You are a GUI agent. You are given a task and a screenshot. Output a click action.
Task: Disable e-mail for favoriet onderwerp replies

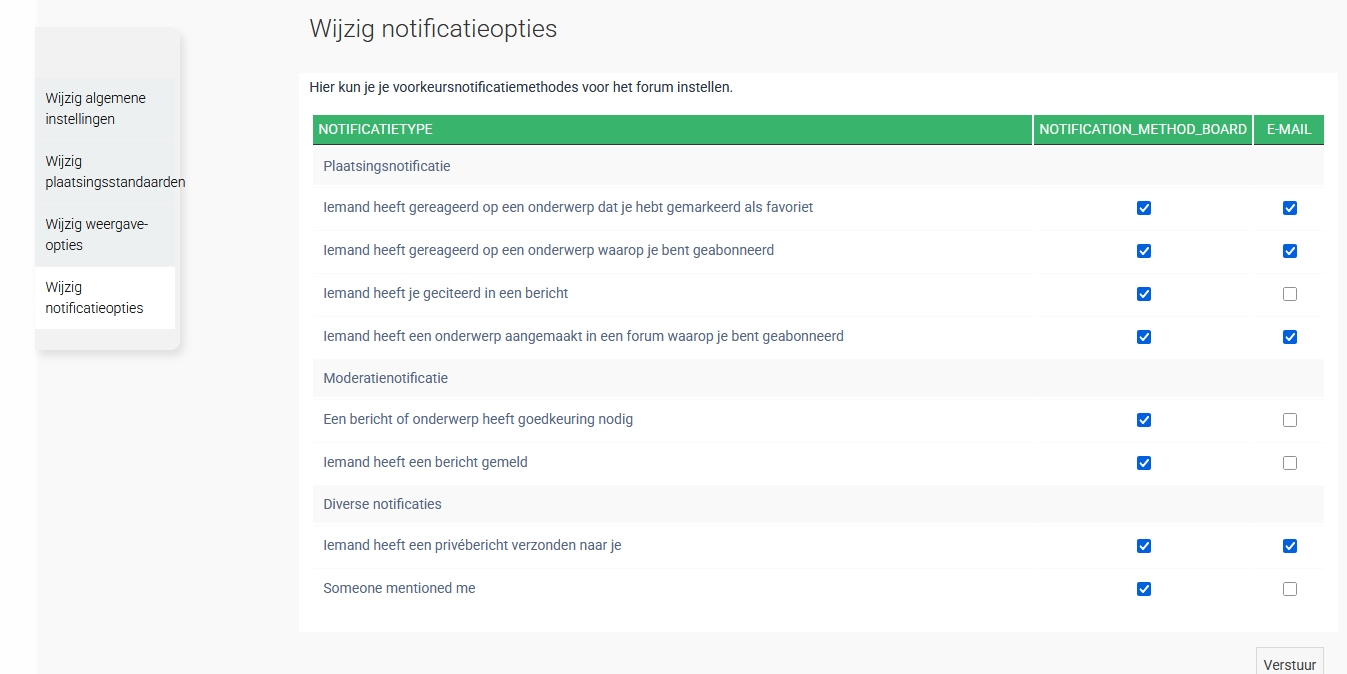tap(1290, 208)
